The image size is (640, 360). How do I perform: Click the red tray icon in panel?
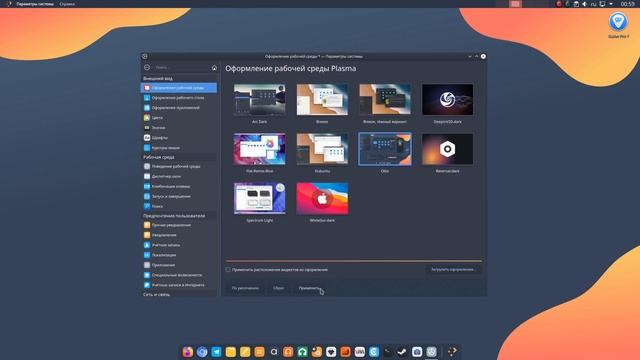(559, 4)
